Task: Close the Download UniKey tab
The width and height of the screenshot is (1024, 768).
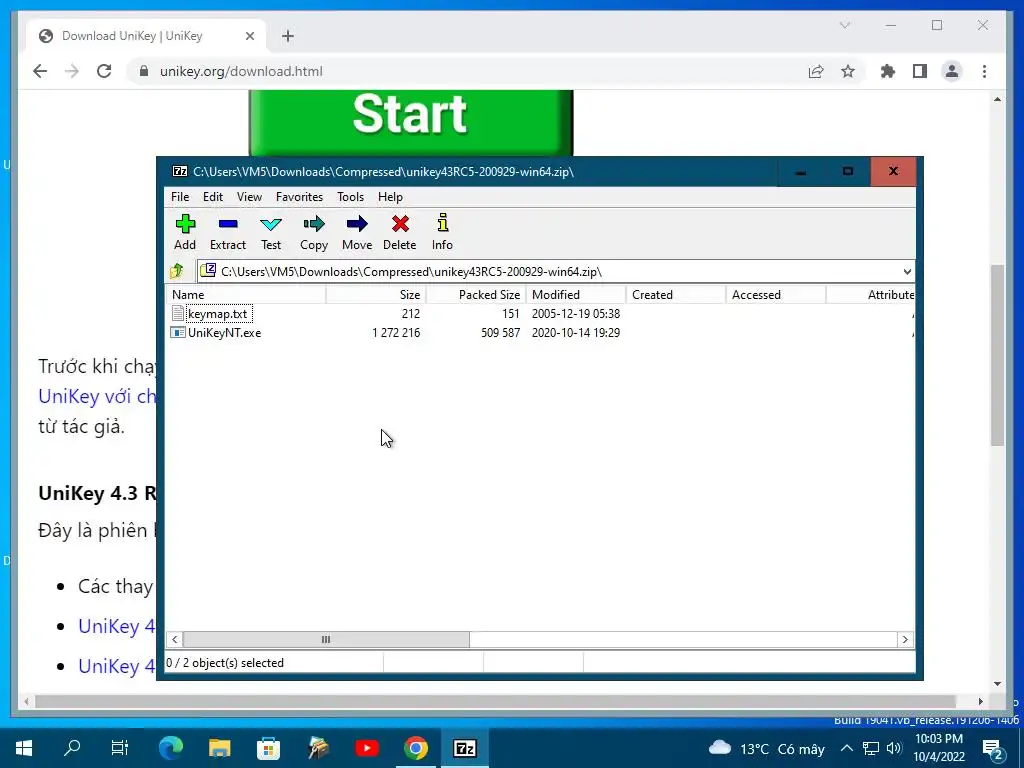Action: coord(249,36)
